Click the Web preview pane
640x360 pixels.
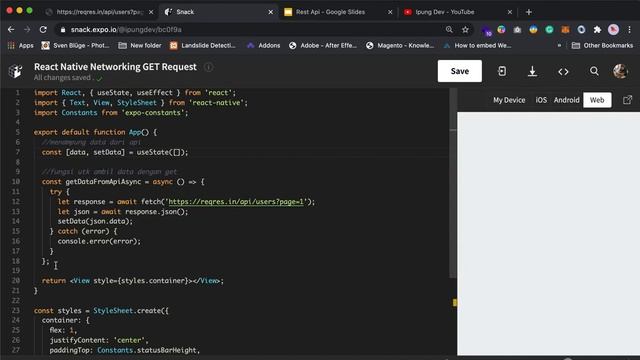[548, 233]
